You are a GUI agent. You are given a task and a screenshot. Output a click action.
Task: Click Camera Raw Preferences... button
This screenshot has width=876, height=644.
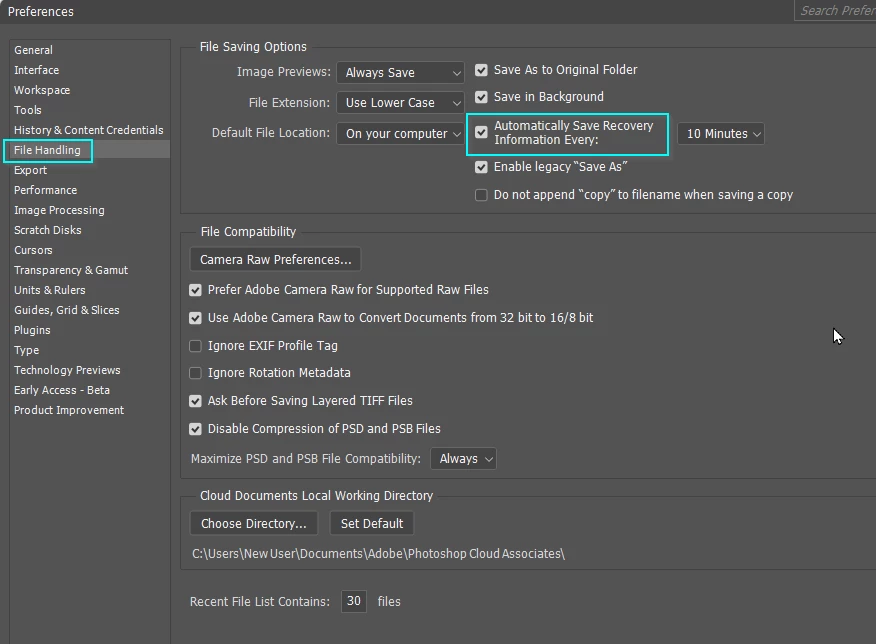(275, 260)
